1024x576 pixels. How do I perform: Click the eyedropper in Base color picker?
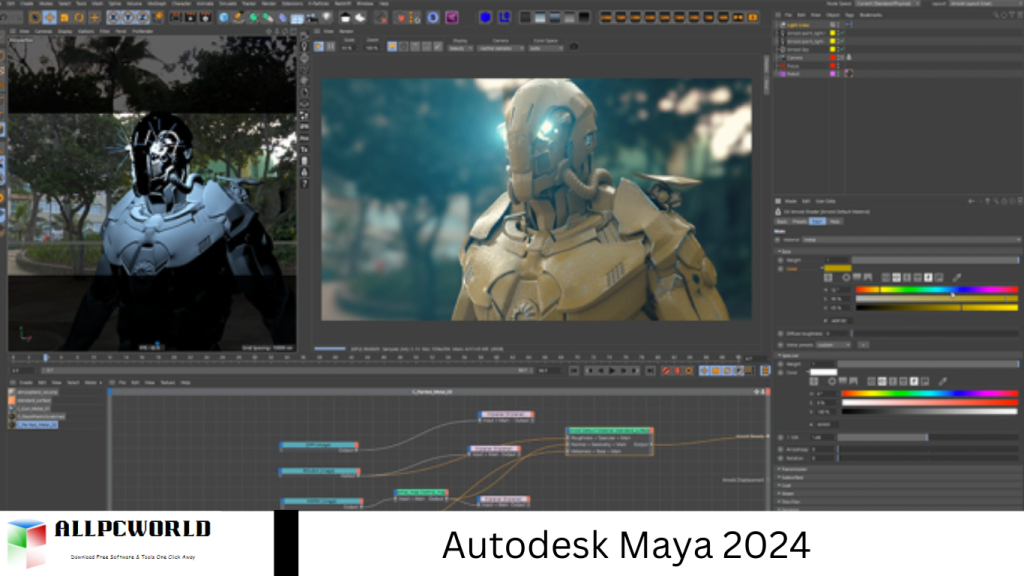[x=957, y=278]
